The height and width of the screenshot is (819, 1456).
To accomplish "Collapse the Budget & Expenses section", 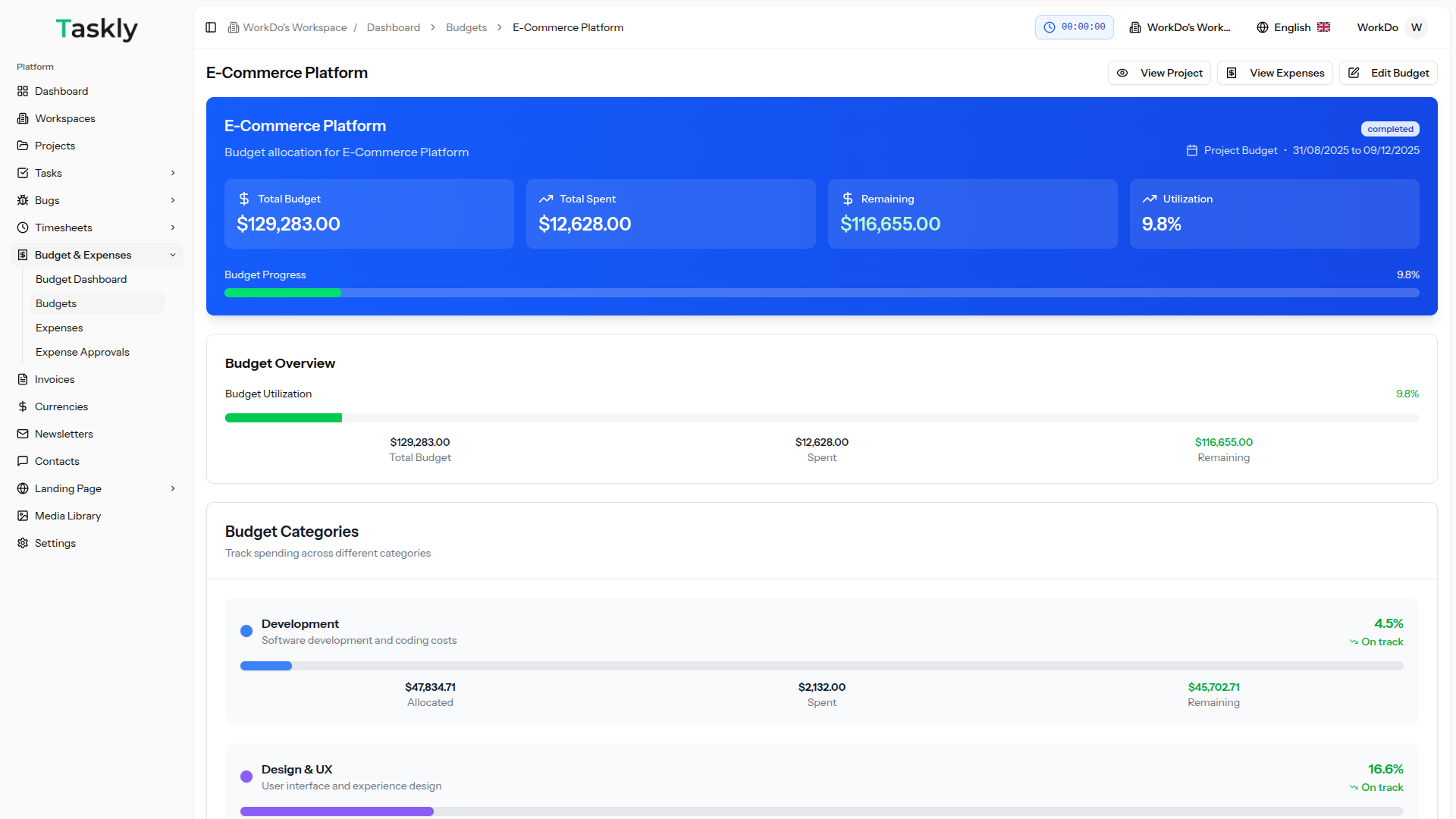I will (x=173, y=255).
